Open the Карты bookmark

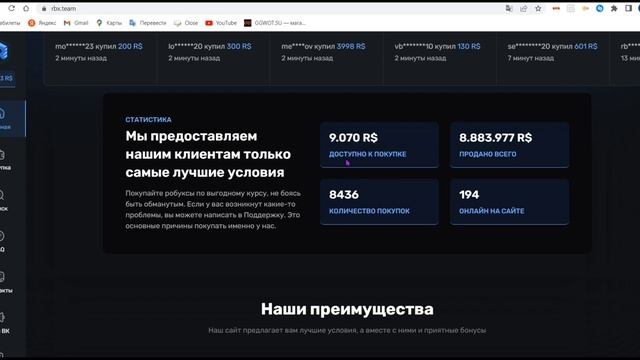109,23
